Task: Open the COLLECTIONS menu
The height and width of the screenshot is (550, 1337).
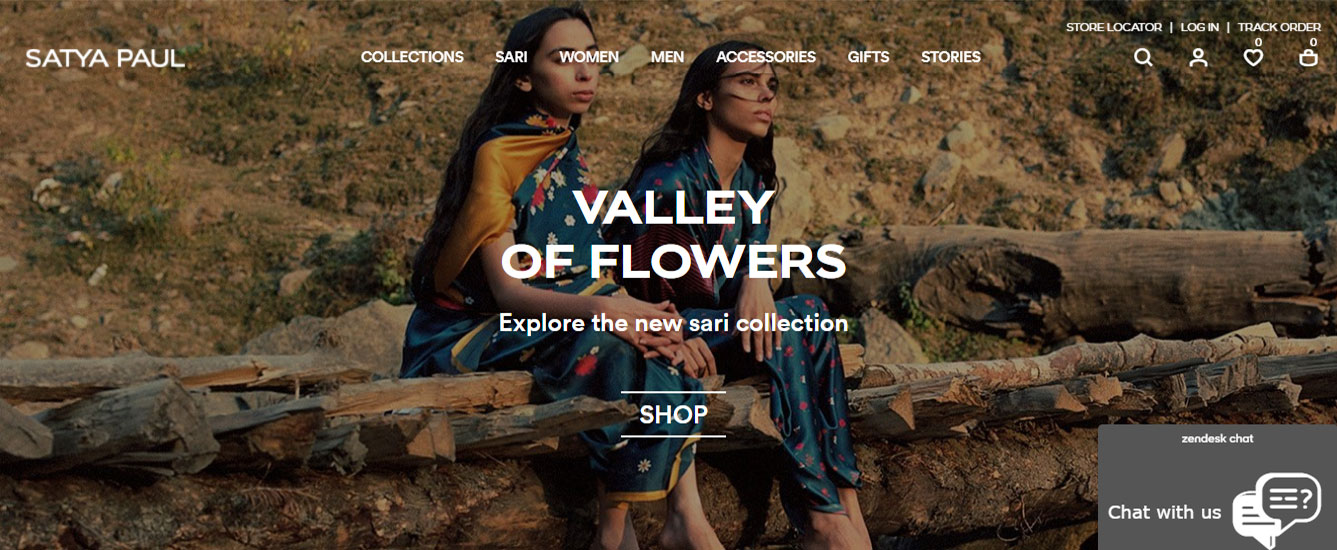Action: 412,57
